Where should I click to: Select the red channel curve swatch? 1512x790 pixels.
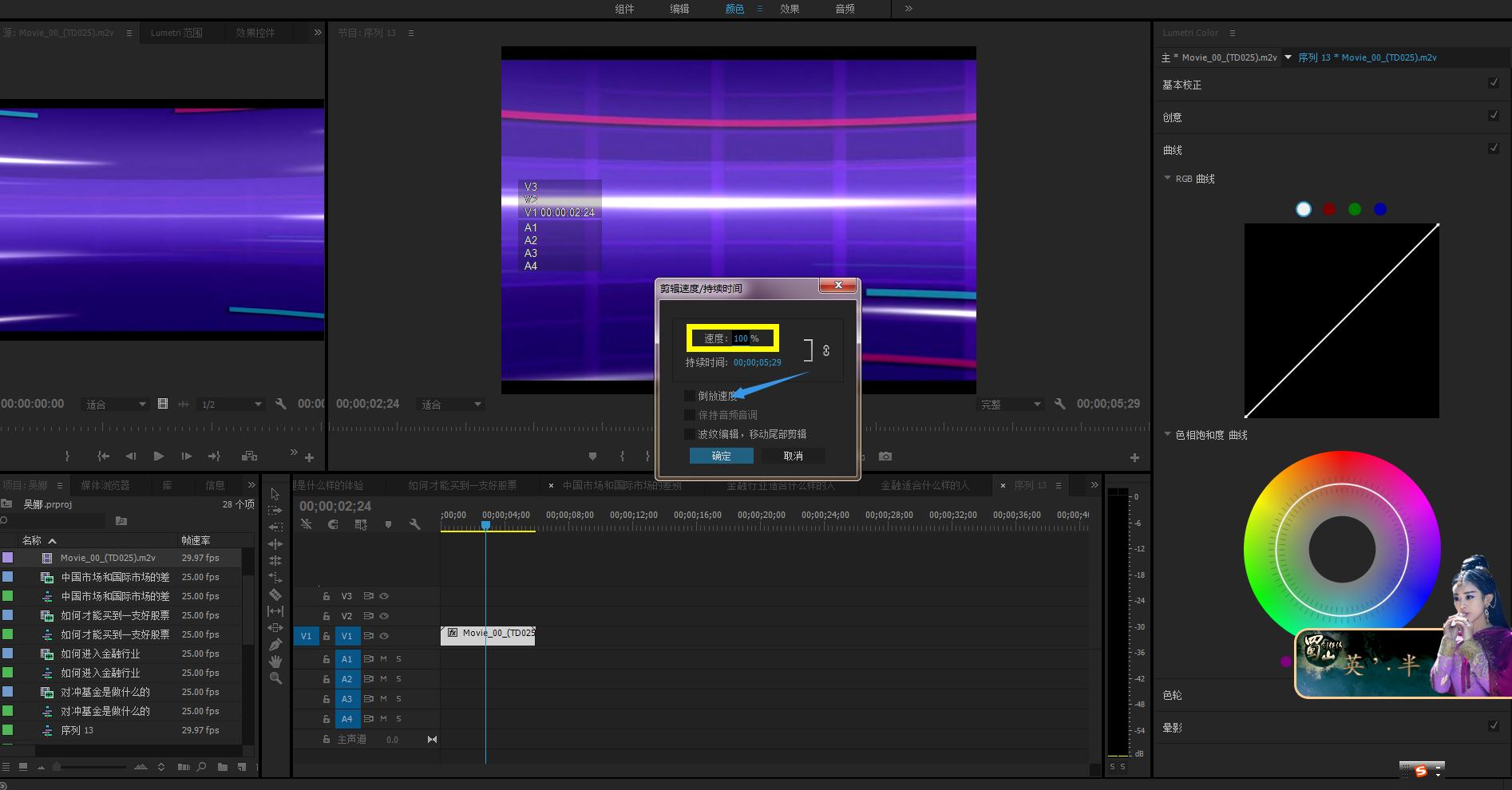pos(1329,209)
